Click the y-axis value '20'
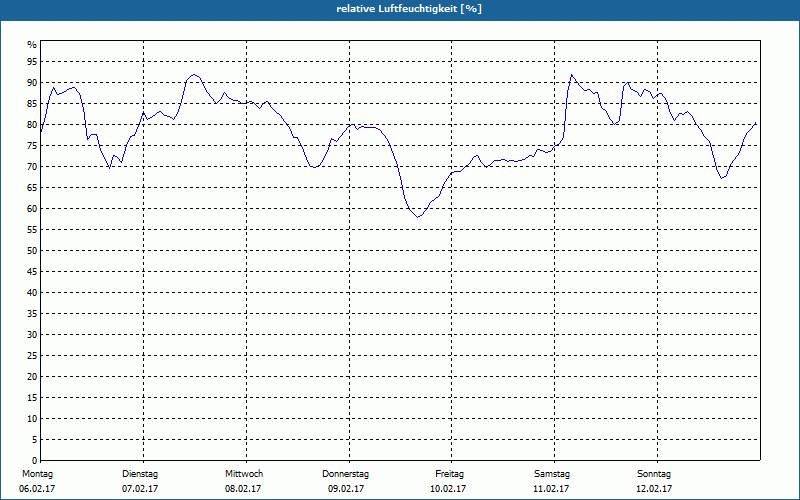800x500 pixels. [x=32, y=377]
